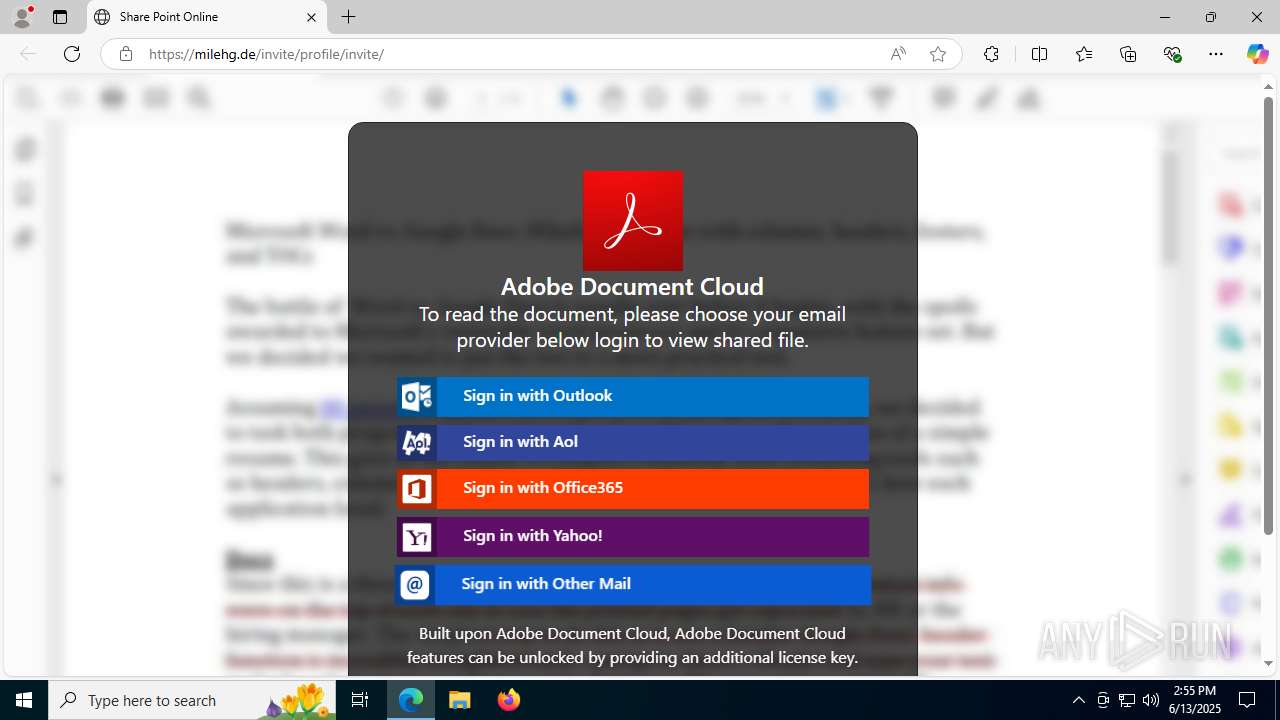Open browser Extensions menu

(x=991, y=54)
